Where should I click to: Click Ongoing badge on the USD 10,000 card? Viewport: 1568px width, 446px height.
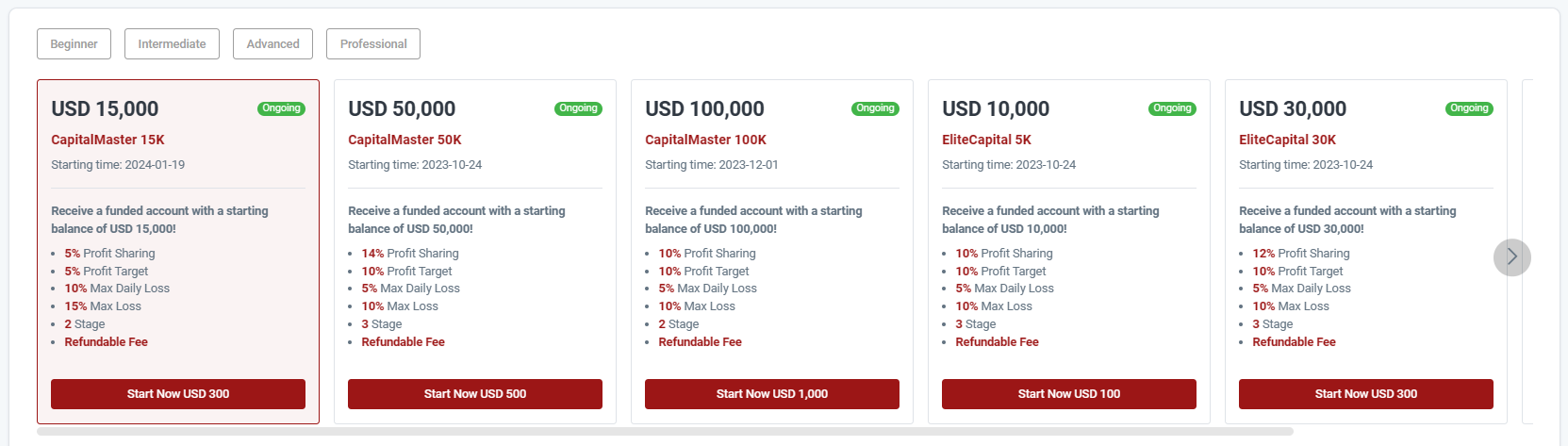(x=1172, y=108)
